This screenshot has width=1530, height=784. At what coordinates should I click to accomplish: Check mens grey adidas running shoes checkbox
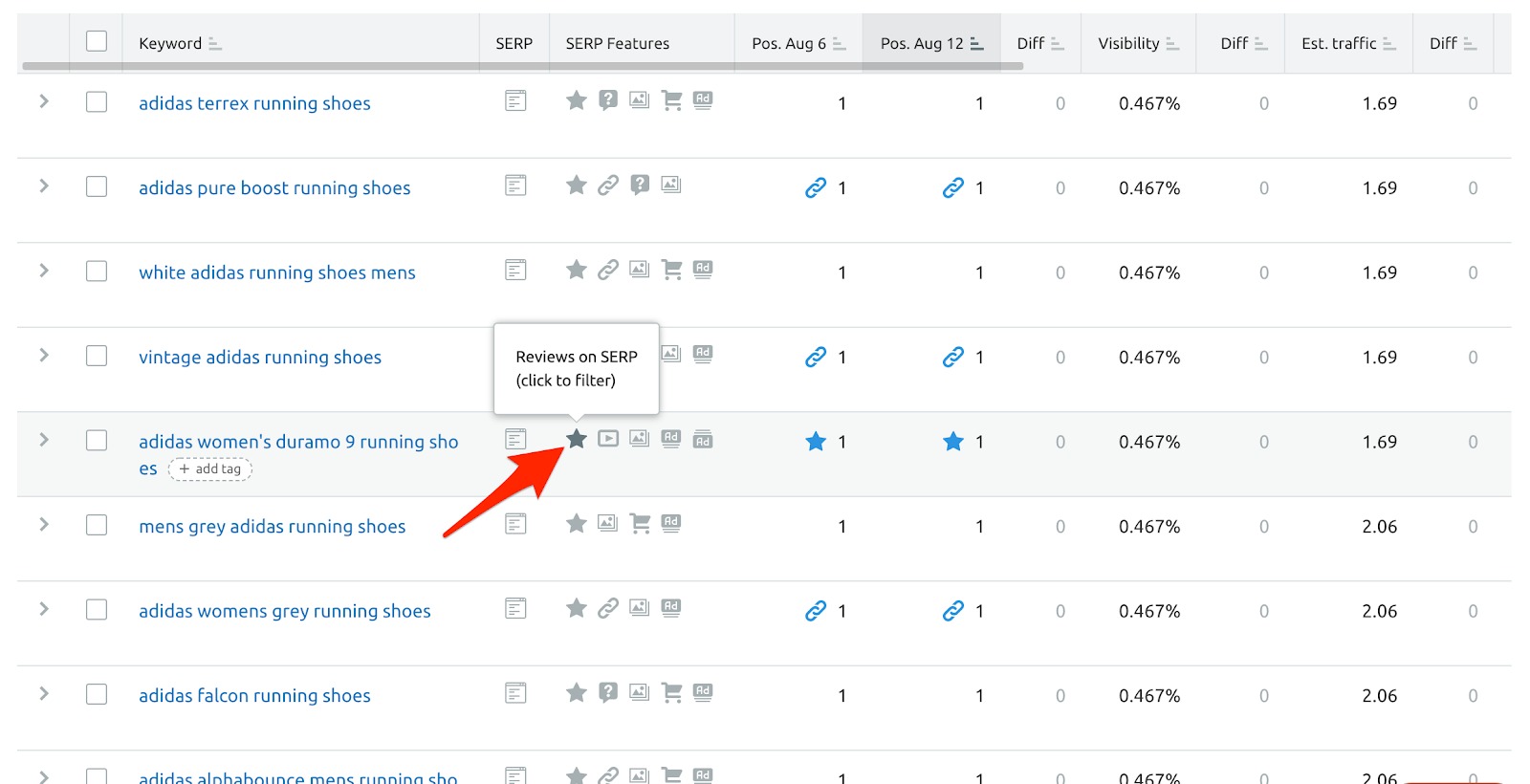pyautogui.click(x=97, y=524)
